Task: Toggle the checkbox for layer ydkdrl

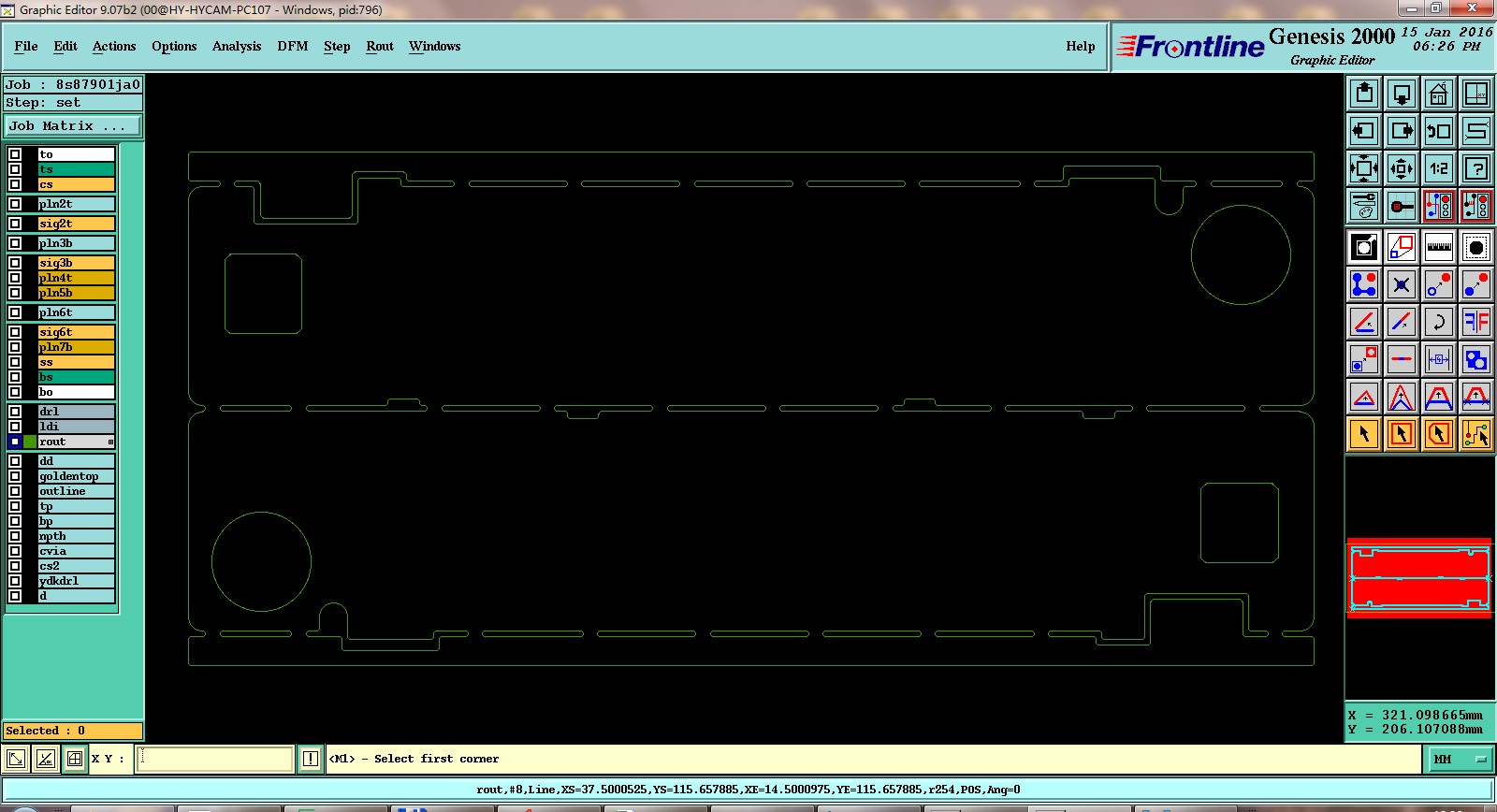Action: click(x=15, y=581)
